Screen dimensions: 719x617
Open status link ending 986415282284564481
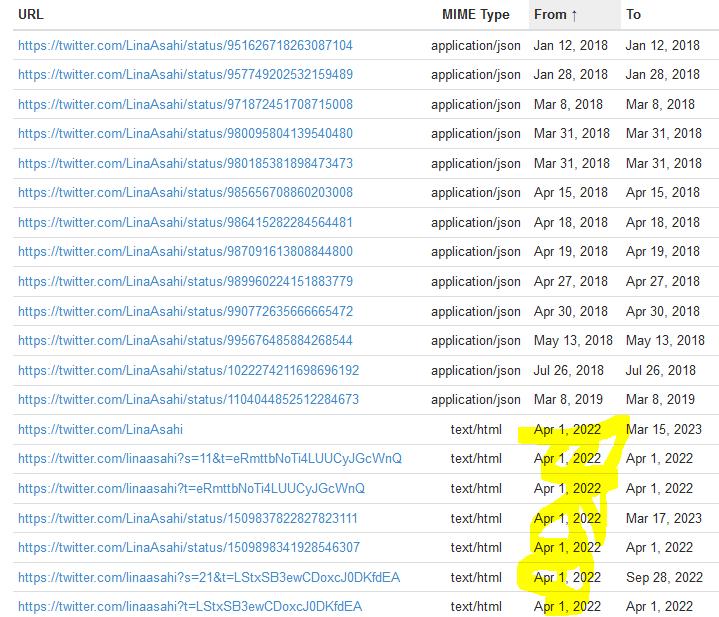tap(185, 223)
